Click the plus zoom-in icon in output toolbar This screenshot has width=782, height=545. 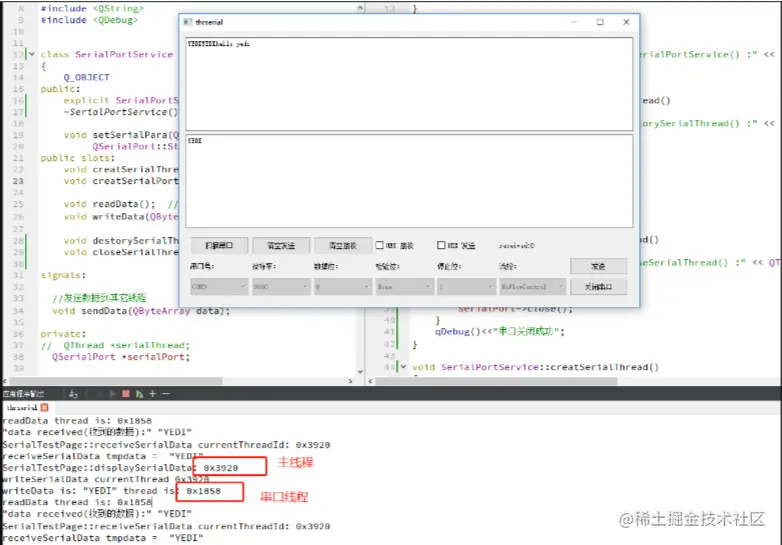[x=153, y=394]
